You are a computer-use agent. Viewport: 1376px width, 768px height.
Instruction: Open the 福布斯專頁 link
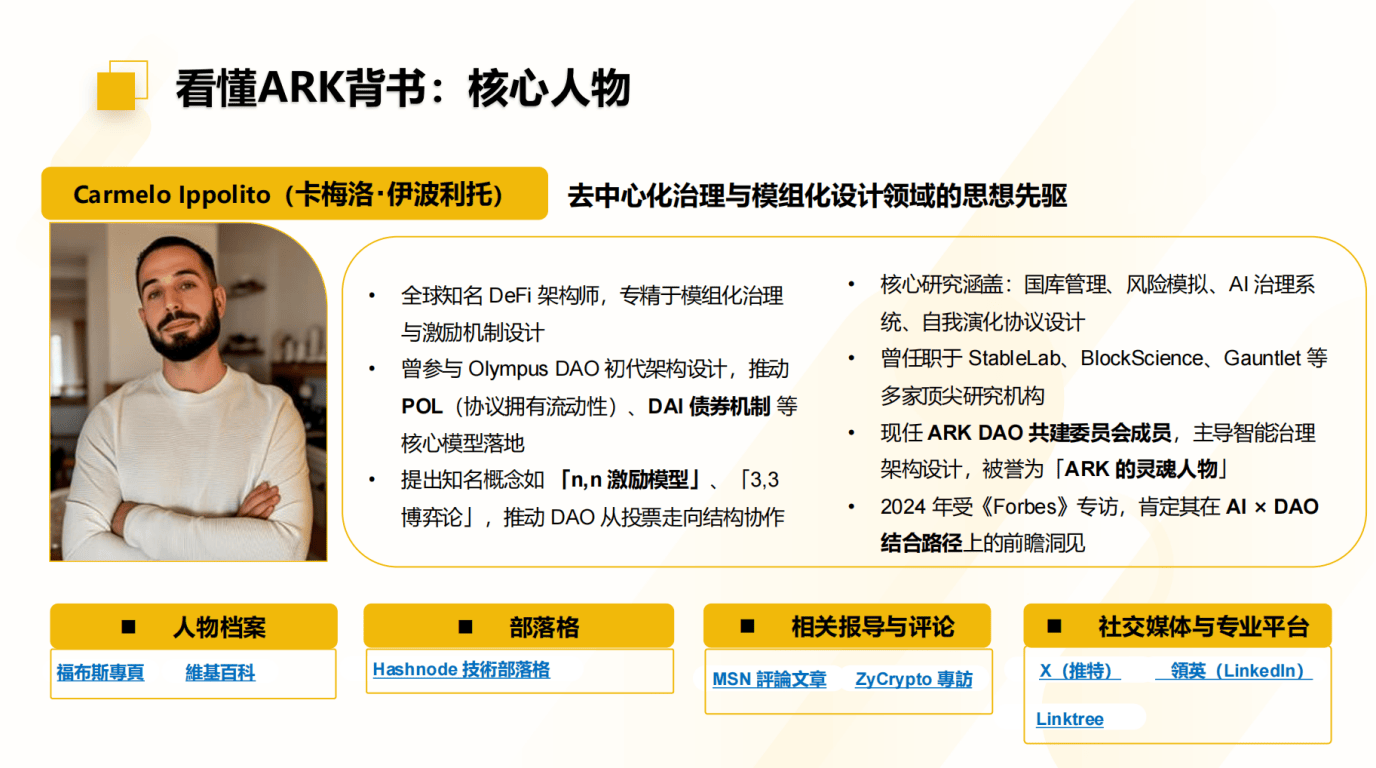(x=100, y=673)
